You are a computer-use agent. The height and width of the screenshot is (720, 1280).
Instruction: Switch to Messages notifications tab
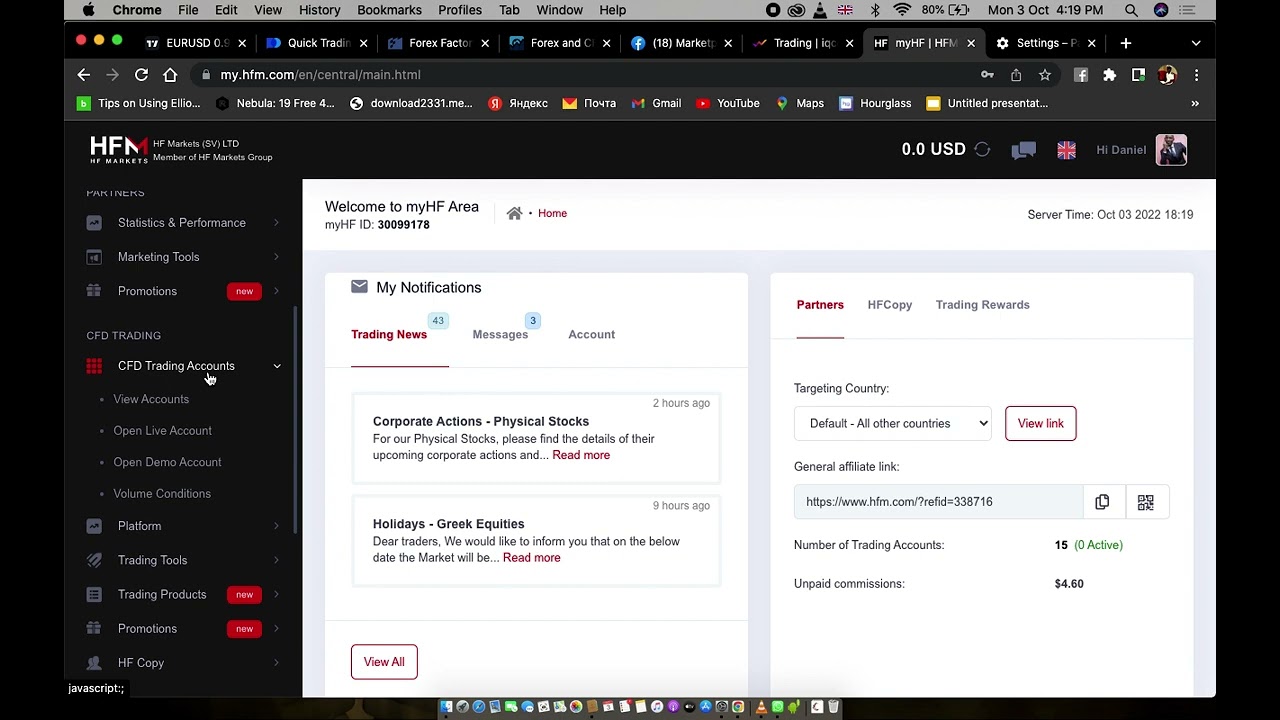click(500, 334)
